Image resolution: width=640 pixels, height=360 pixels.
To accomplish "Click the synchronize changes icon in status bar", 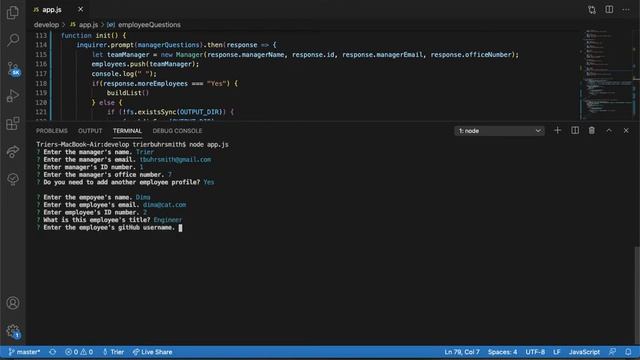I will coord(53,352).
